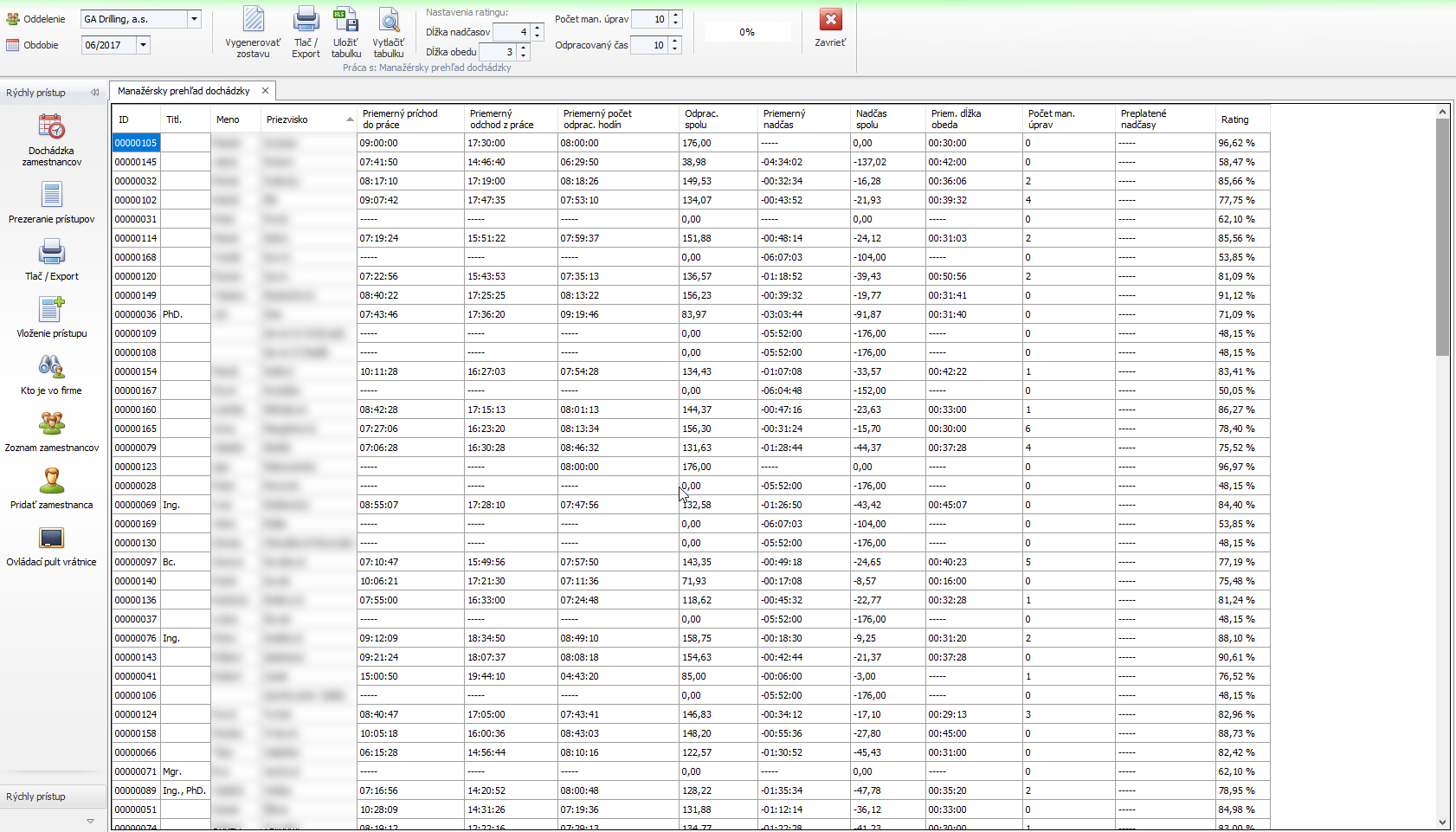Screen dimensions: 1456x832
Task: Expand the bottom quick access chevron
Action: [x=90, y=821]
